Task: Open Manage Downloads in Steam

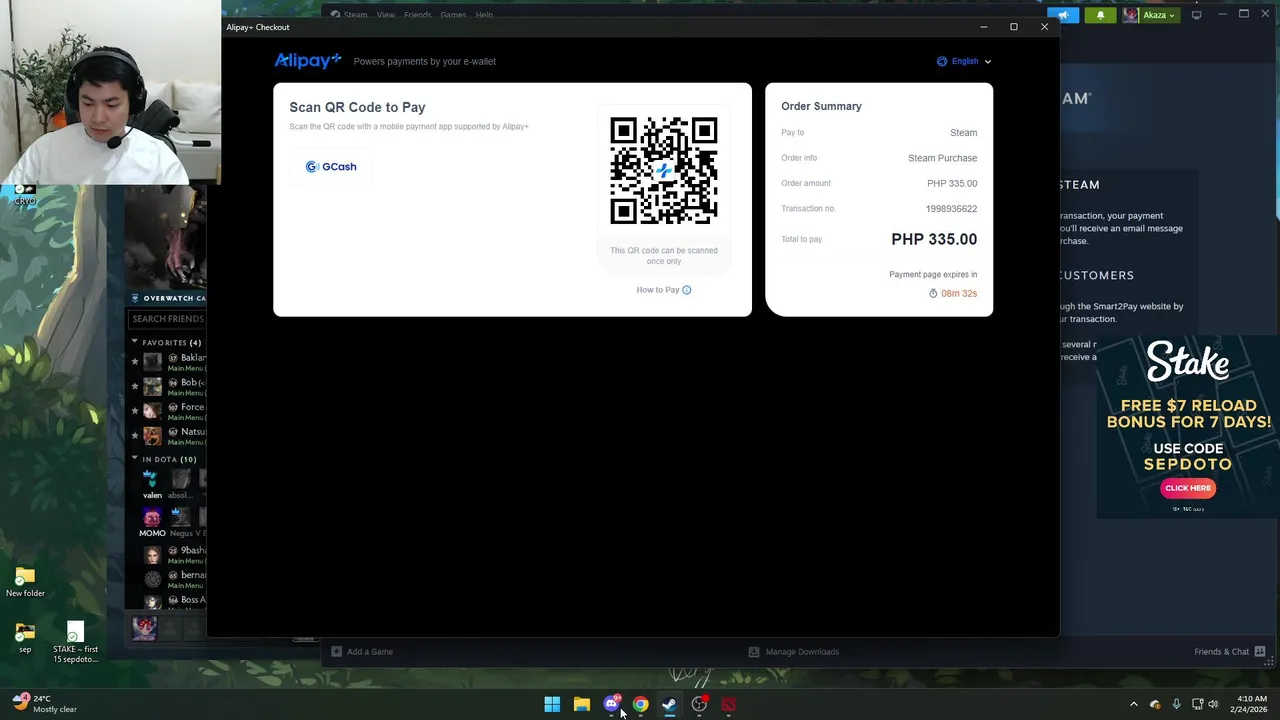Action: [x=794, y=652]
